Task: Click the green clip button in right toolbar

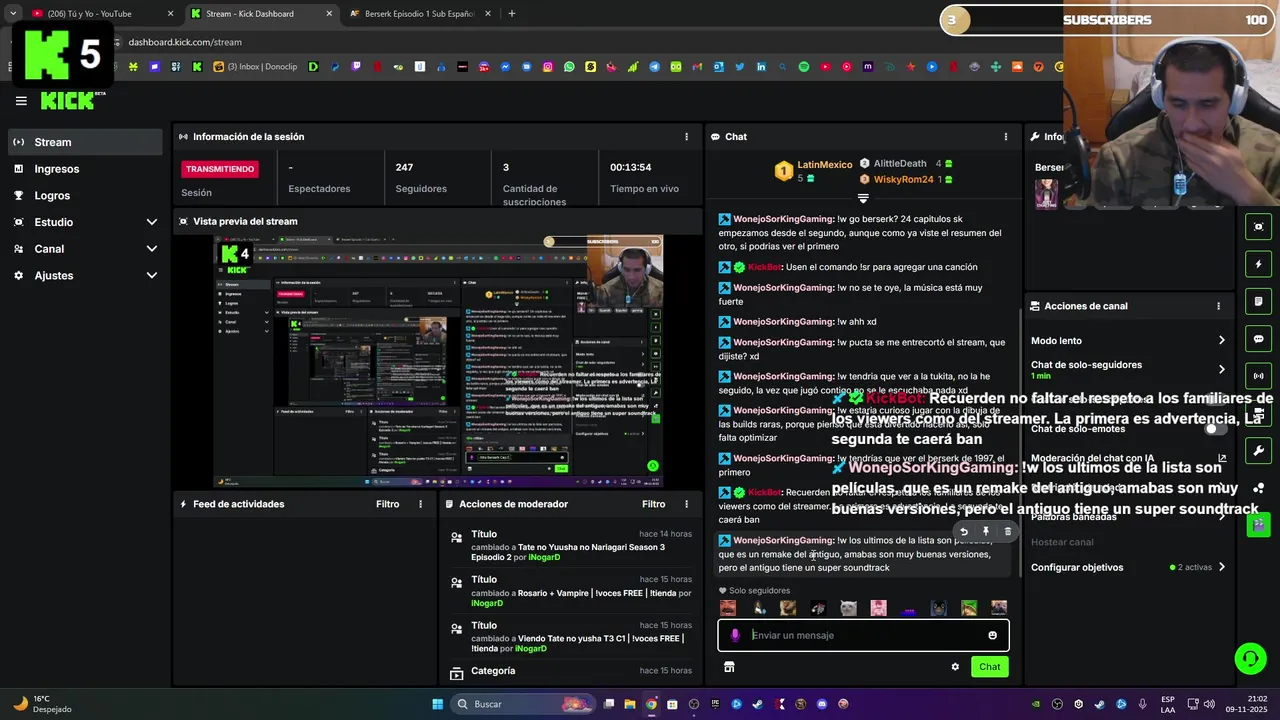Action: 1259,524
